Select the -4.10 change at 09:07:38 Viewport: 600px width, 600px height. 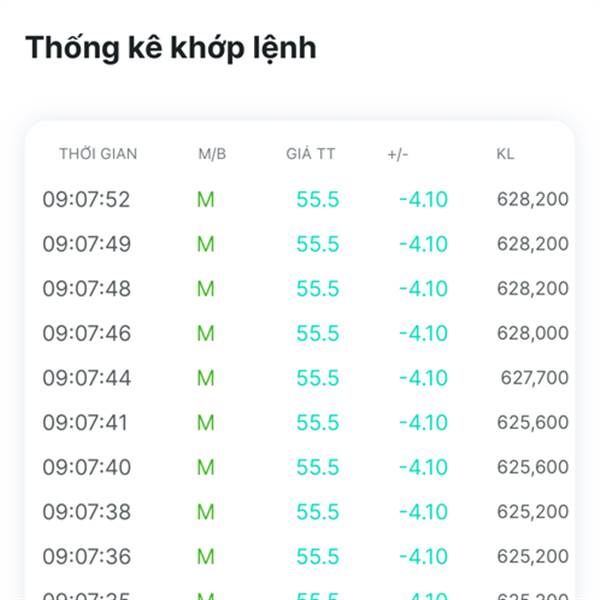[423, 512]
